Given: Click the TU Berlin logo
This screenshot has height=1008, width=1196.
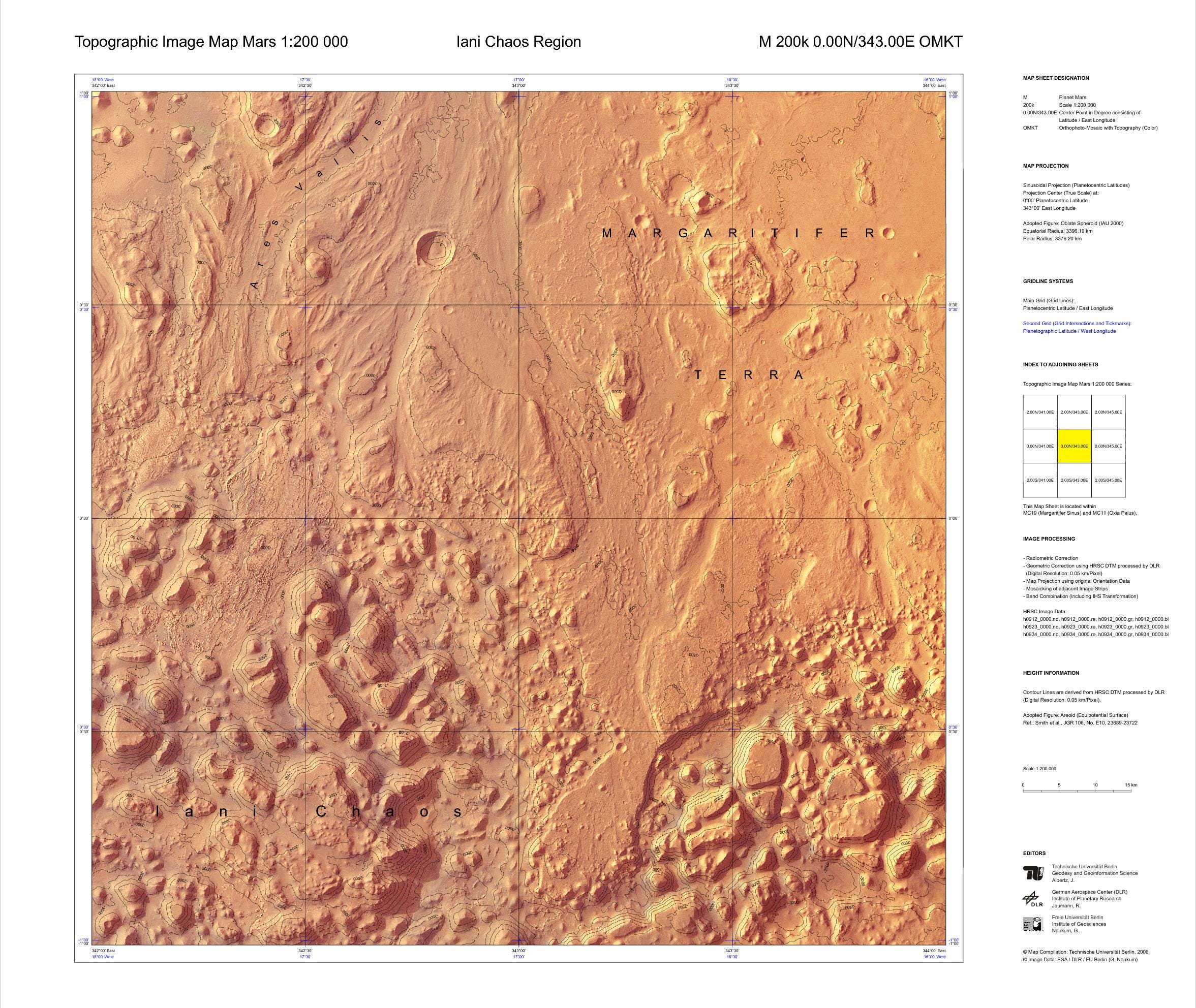Looking at the screenshot, I should point(1033,874).
